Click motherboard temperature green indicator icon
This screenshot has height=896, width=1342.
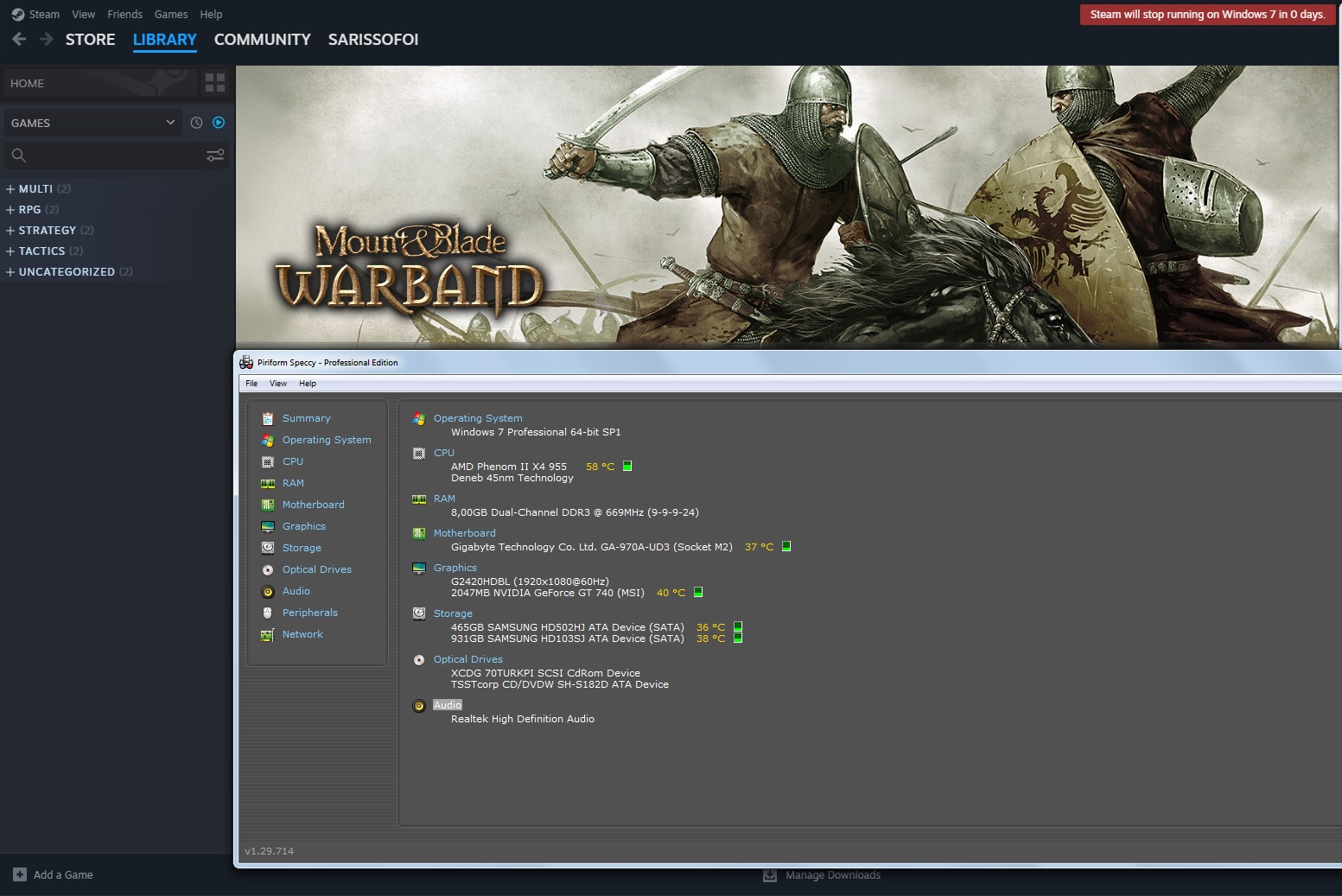[786, 547]
